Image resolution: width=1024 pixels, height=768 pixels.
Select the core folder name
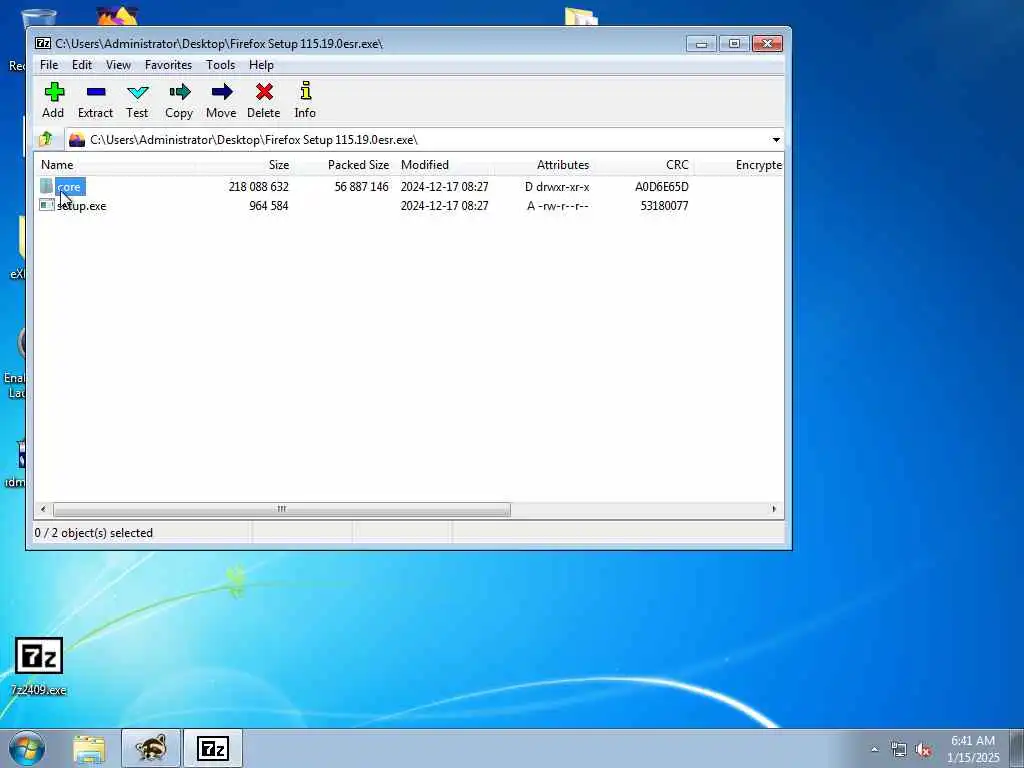click(69, 187)
